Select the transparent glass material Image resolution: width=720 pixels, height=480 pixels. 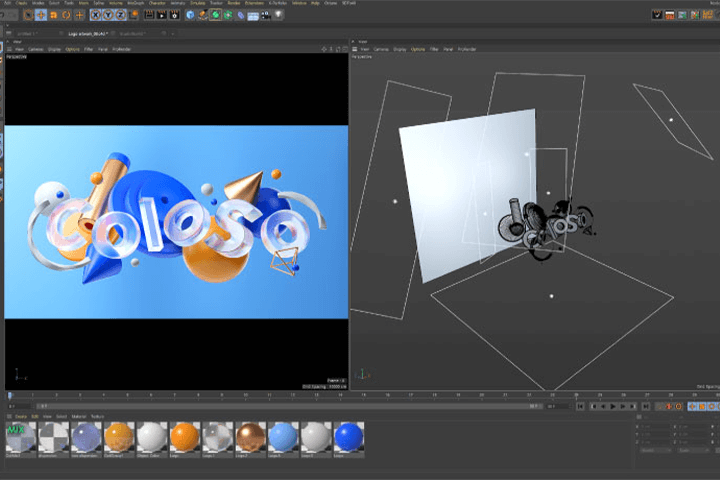(218, 440)
